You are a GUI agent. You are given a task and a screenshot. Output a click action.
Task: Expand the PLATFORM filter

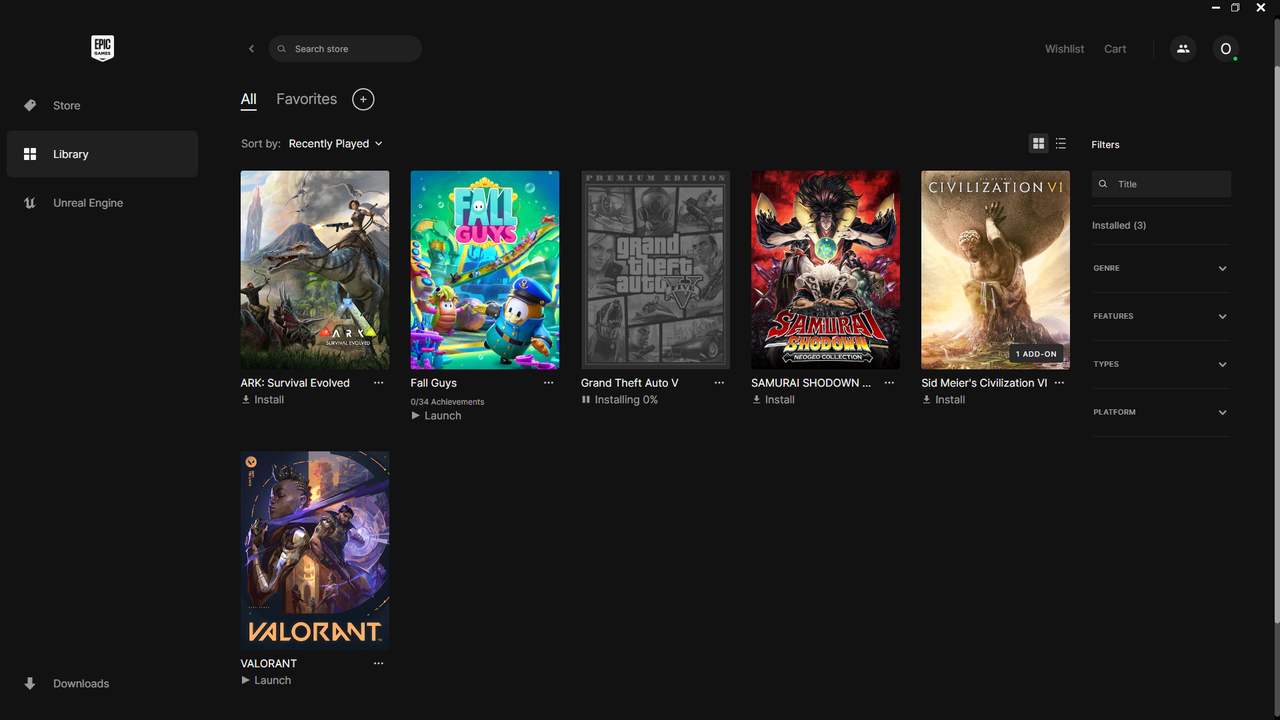coord(1161,412)
